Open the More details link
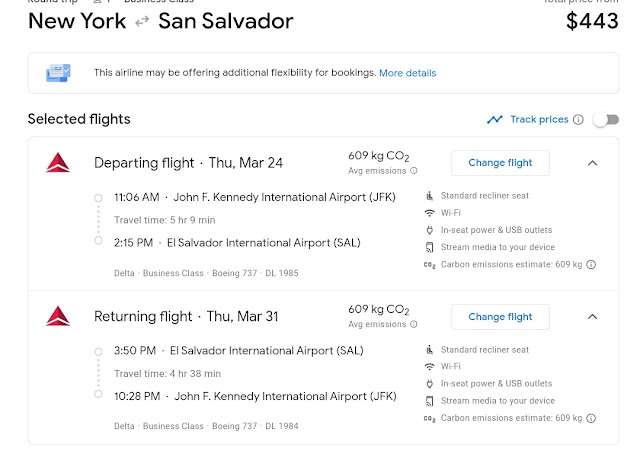Screen dimensions: 640x460 tap(407, 73)
